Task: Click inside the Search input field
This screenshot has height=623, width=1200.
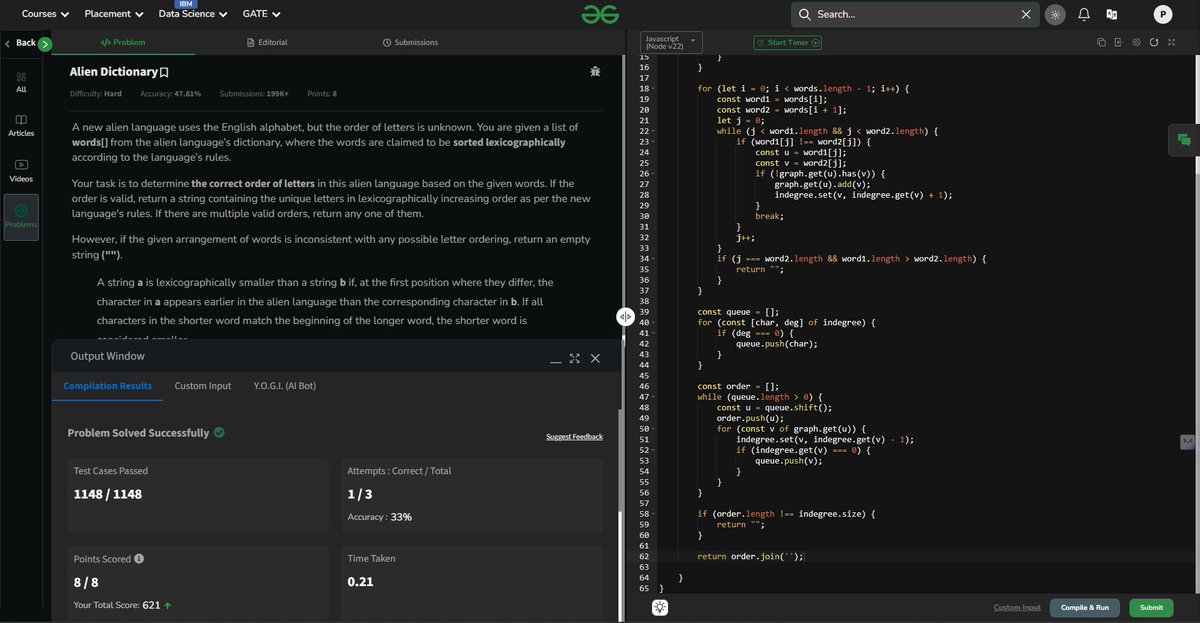Action: pos(915,14)
